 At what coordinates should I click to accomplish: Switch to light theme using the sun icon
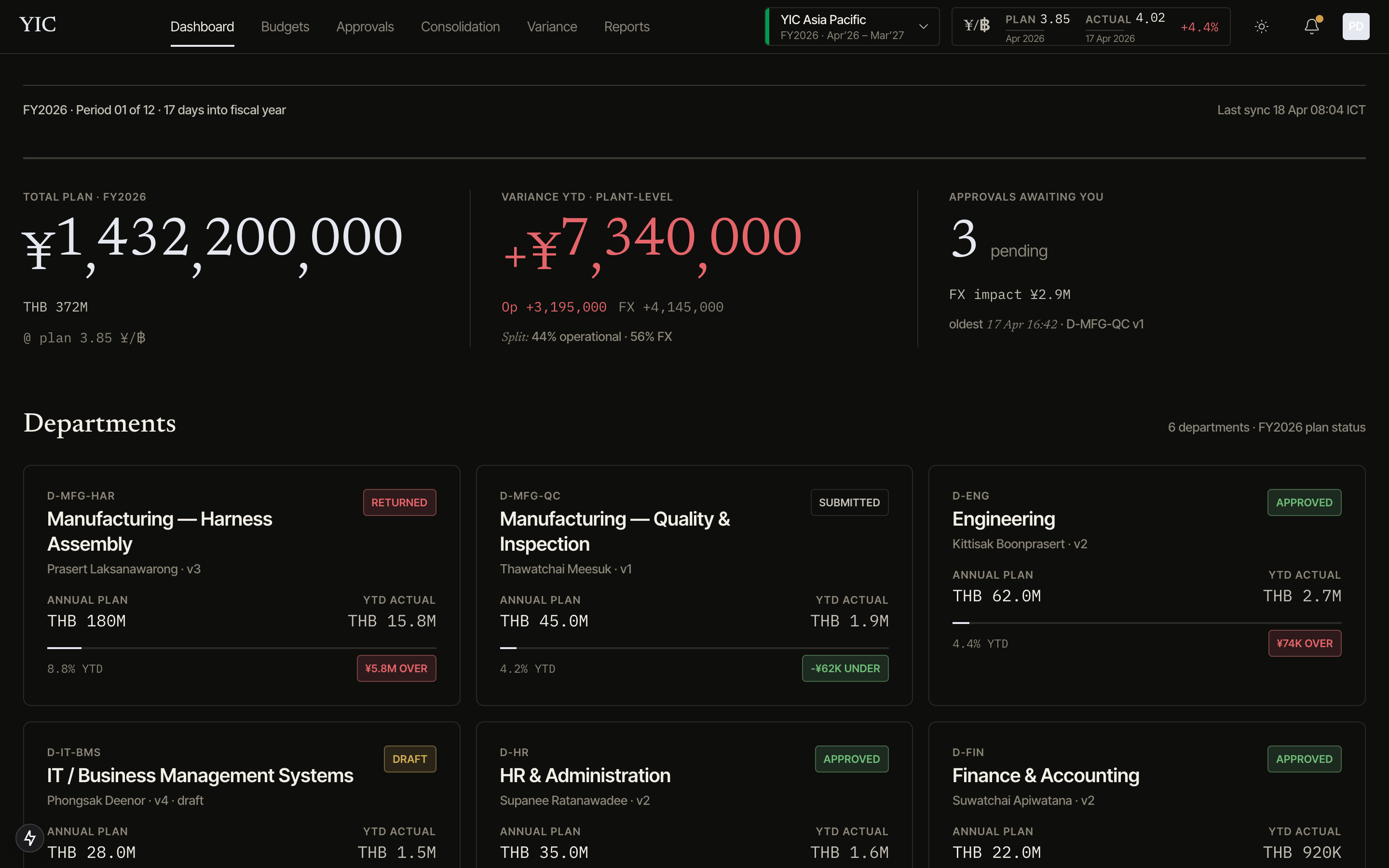[1262, 26]
